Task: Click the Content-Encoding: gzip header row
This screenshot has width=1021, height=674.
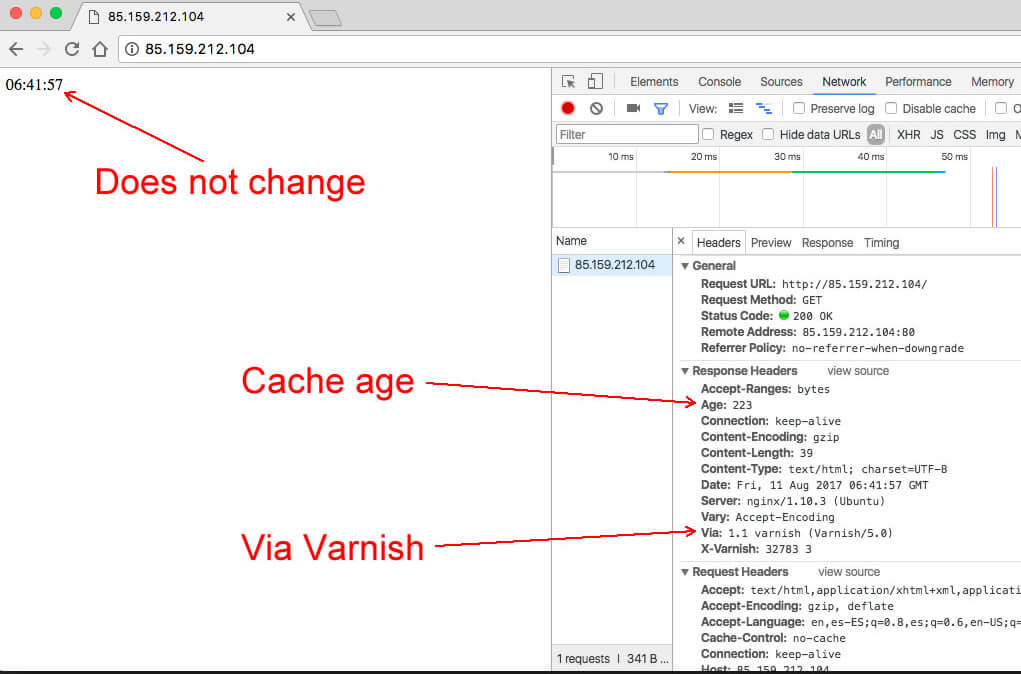Action: (770, 437)
